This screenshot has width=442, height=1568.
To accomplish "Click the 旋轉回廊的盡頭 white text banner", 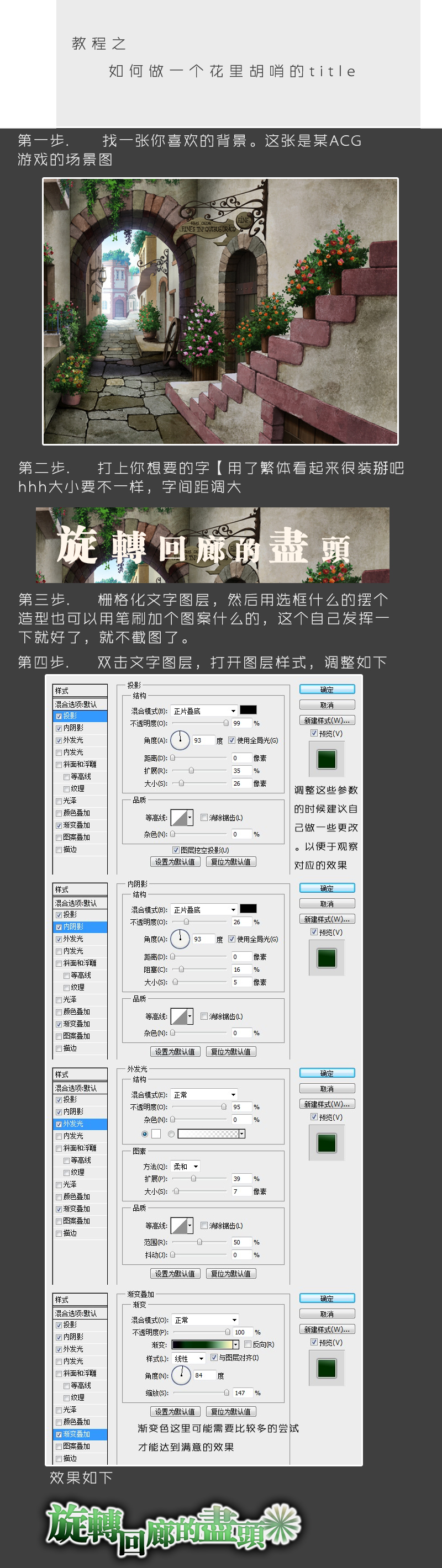I will pos(213,545).
